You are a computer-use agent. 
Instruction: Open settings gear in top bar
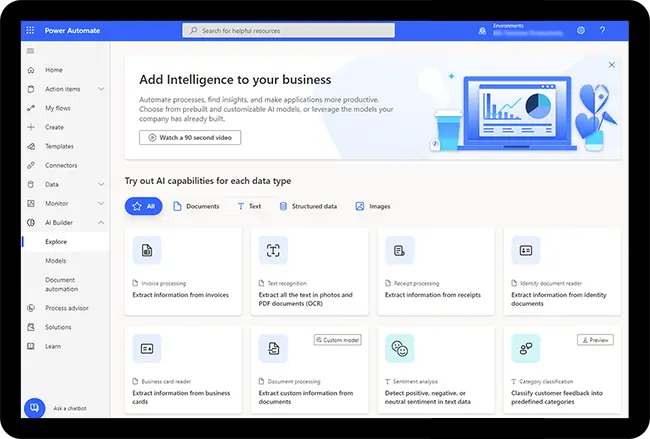pos(581,30)
